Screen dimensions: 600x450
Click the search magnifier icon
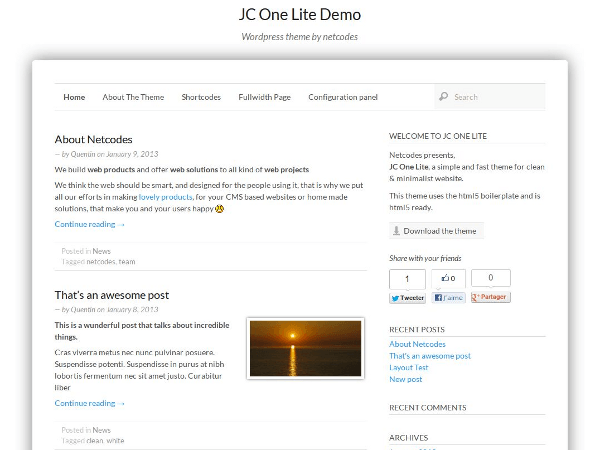443,97
